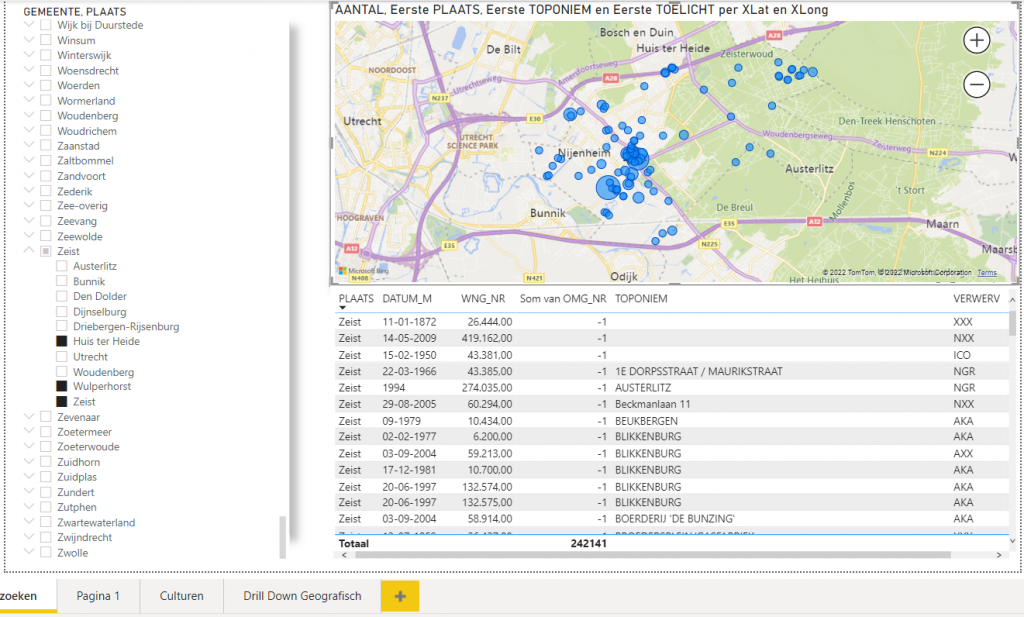The width and height of the screenshot is (1024, 617).
Task: Collapse the Zeist municipality tree node
Action: click(x=27, y=252)
